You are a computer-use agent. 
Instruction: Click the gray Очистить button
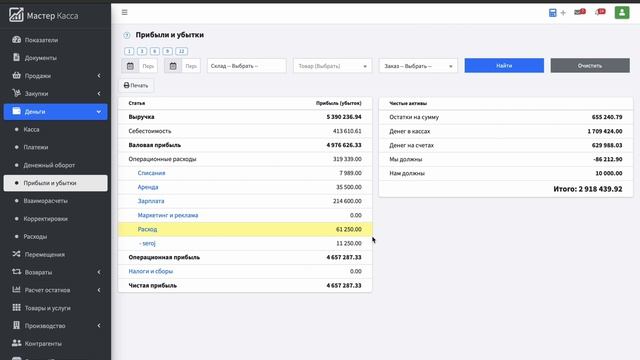click(x=590, y=65)
